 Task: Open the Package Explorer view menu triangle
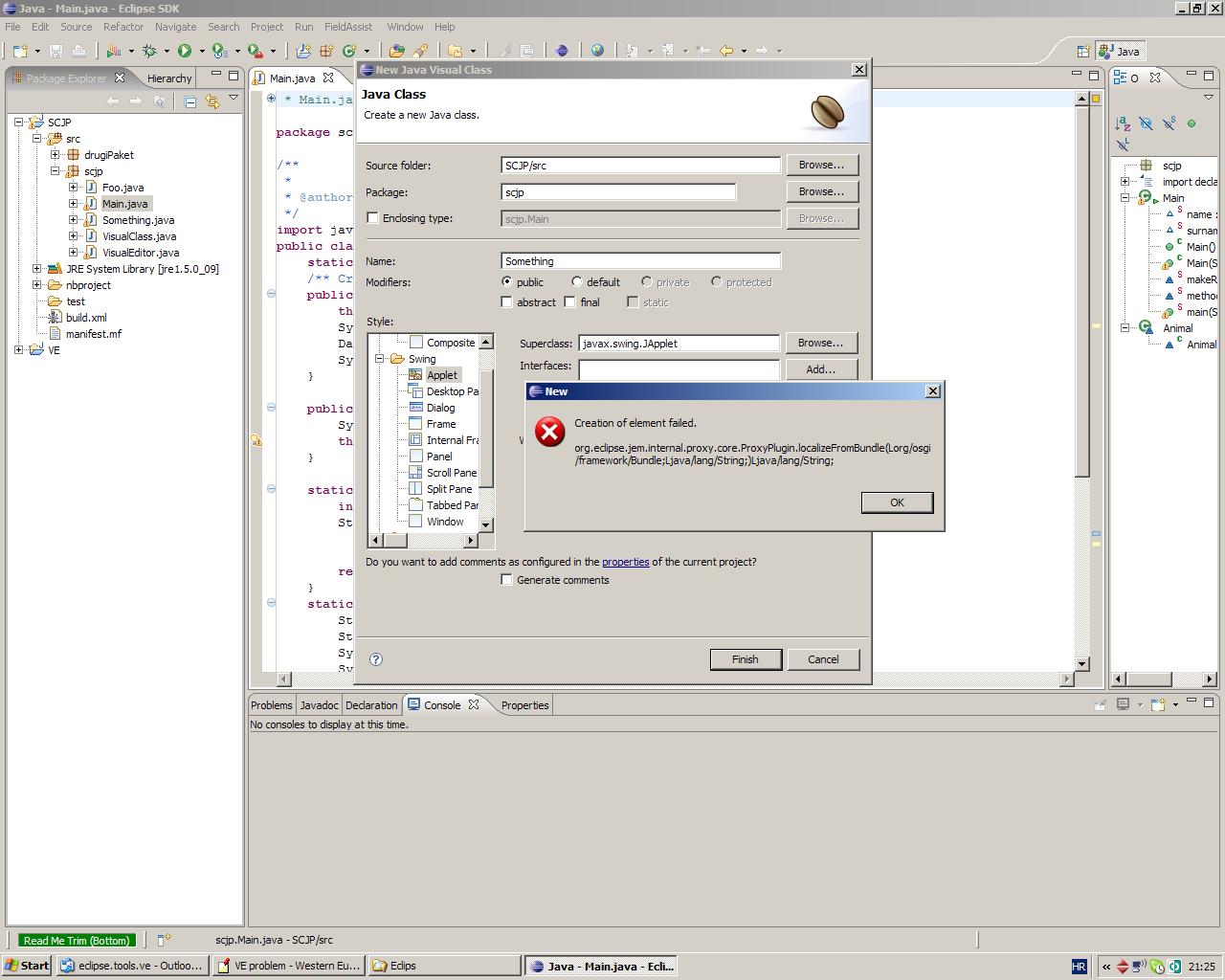(x=234, y=98)
